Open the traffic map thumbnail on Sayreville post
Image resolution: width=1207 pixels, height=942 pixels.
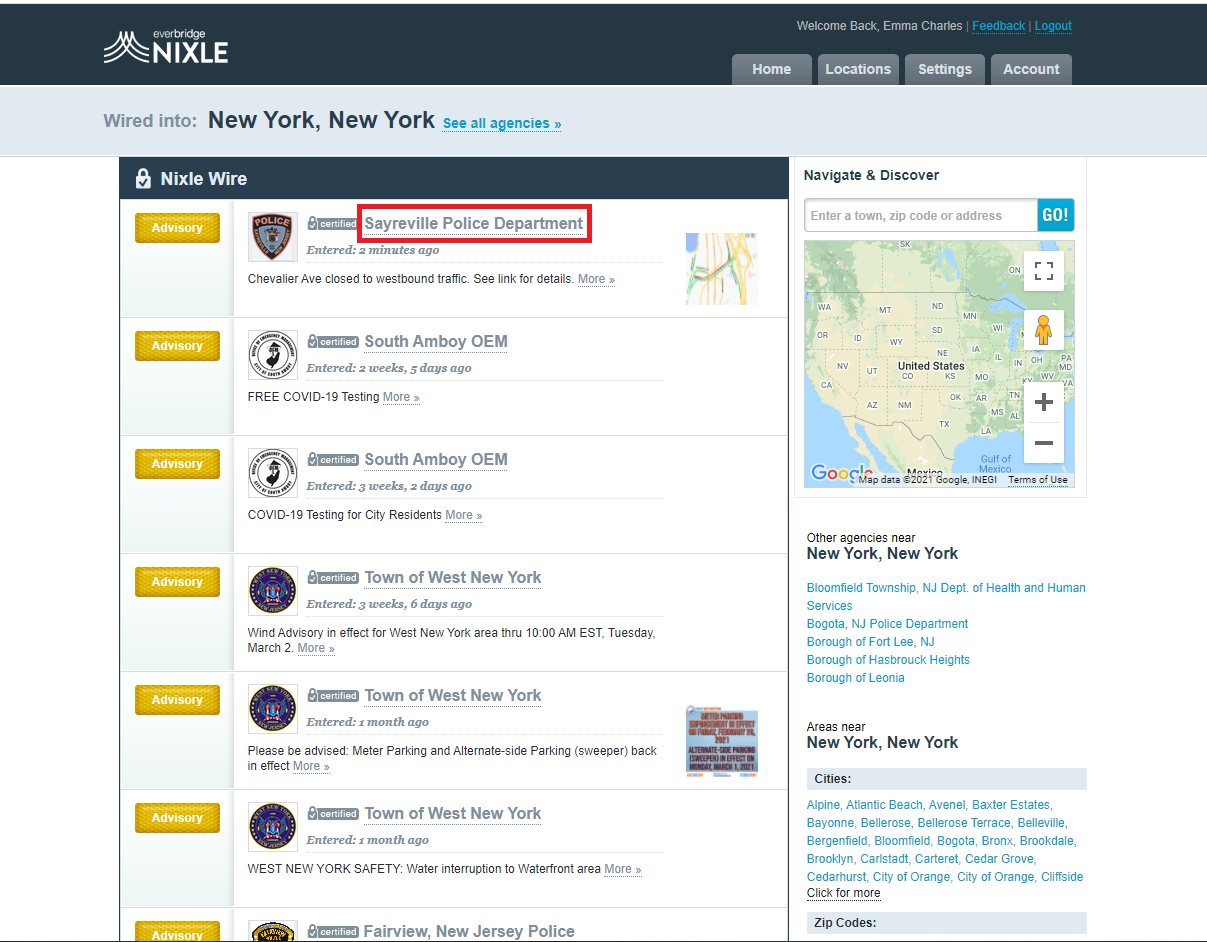point(722,268)
